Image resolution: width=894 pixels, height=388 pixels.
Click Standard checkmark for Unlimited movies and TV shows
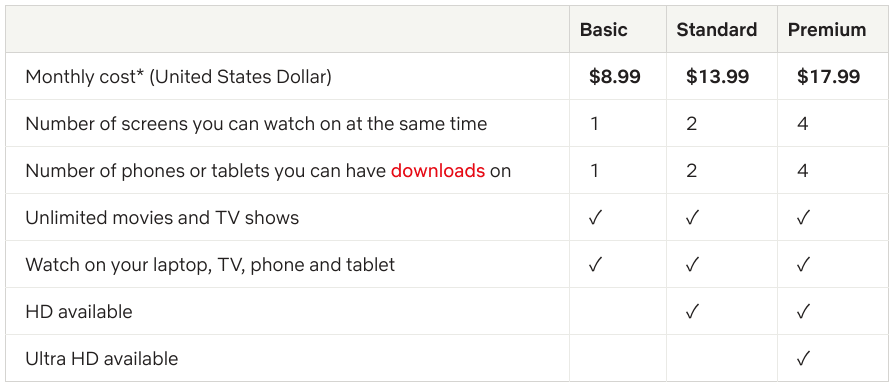[x=692, y=218]
